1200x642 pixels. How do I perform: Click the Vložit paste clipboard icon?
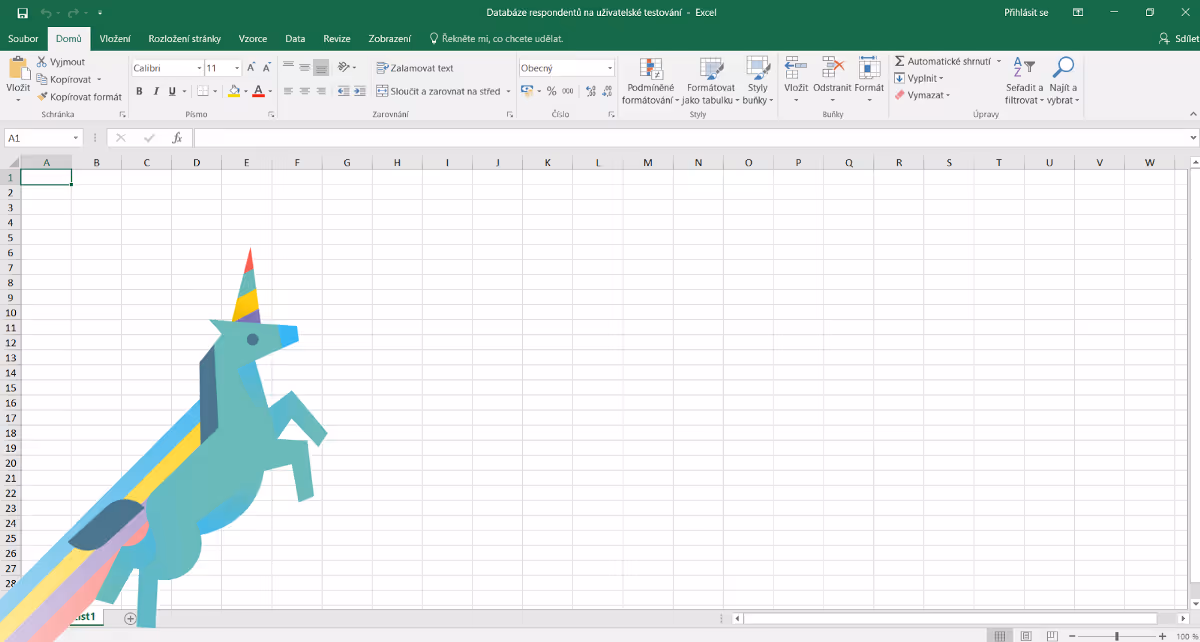click(x=18, y=68)
